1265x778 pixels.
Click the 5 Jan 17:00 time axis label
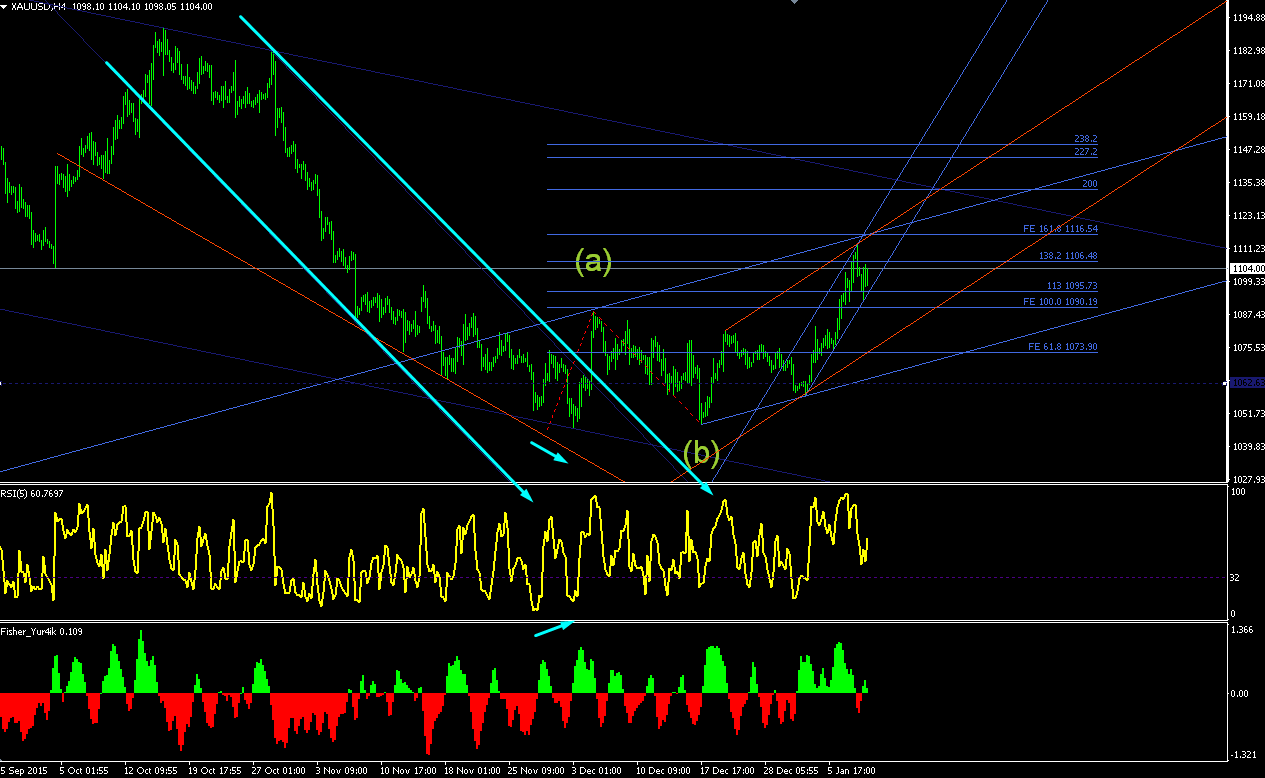coord(852,771)
